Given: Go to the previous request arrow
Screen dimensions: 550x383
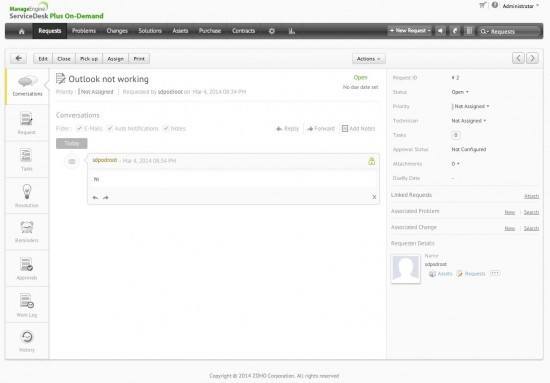Looking at the screenshot, I should 518,58.
